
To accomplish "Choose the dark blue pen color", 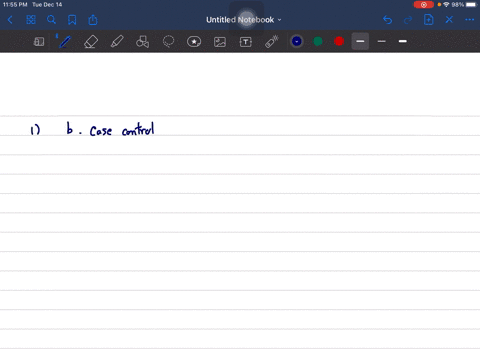I will [297, 41].
